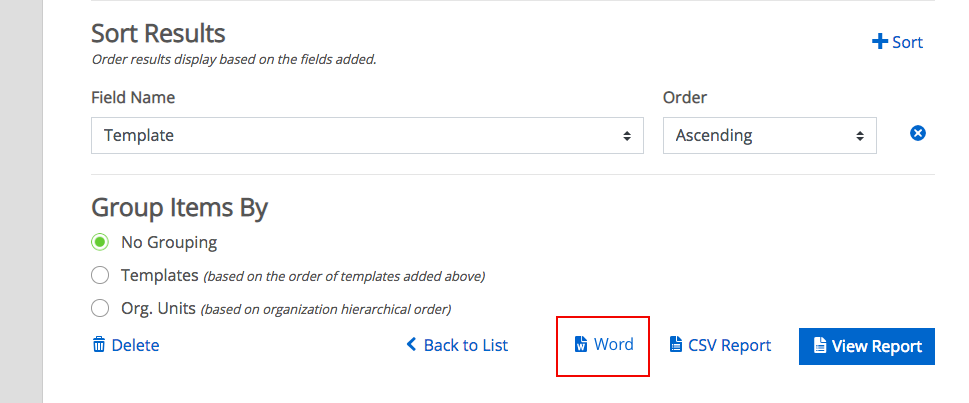The image size is (969, 403).
Task: Open the Ascending order dropdown
Action: pyautogui.click(x=769, y=135)
